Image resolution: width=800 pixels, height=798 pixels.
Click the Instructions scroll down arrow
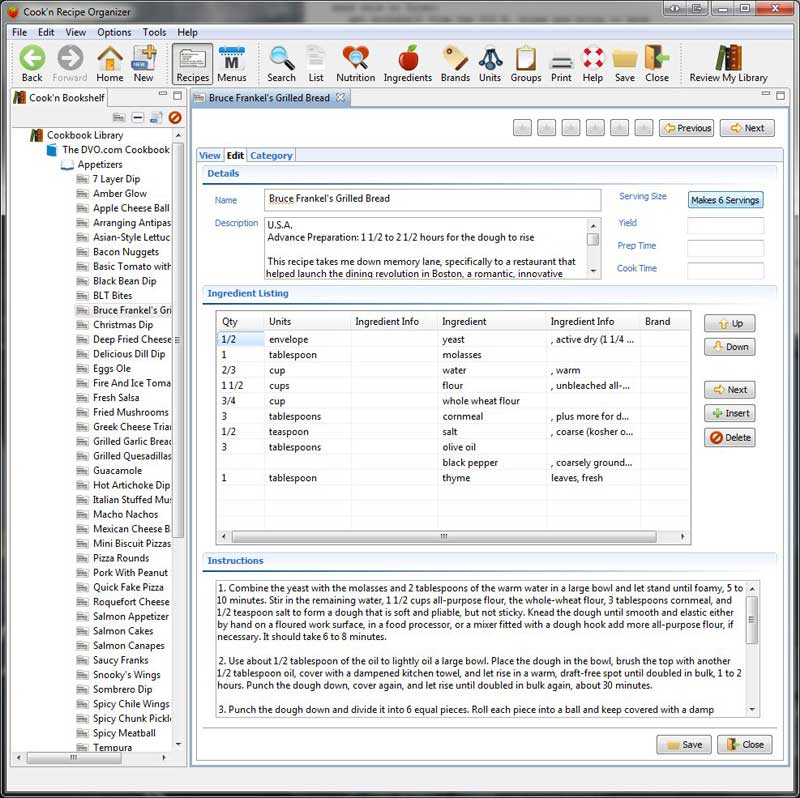point(752,710)
